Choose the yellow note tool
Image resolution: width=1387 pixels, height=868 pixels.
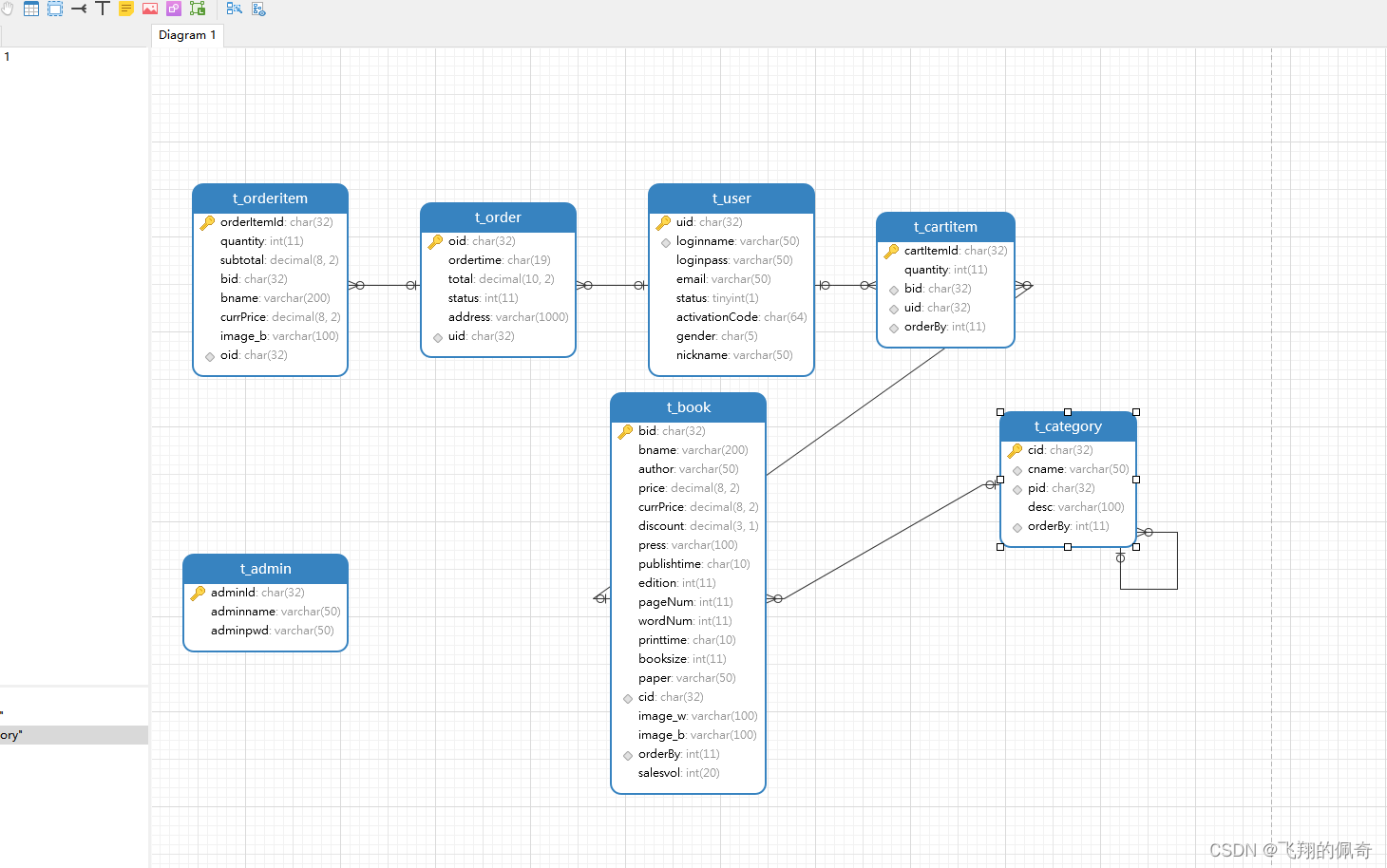click(126, 9)
